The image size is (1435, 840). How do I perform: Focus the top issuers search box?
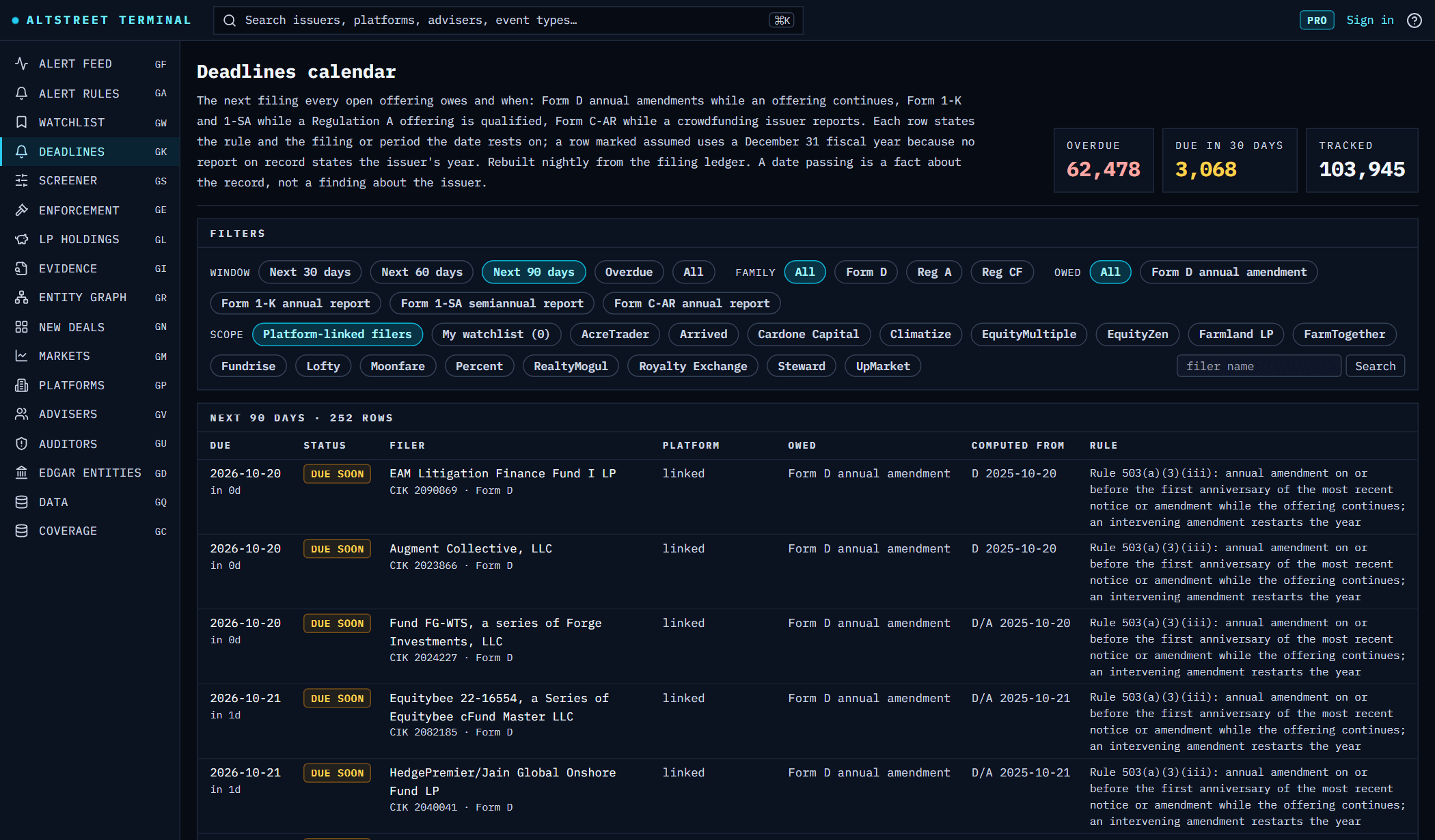coord(508,20)
